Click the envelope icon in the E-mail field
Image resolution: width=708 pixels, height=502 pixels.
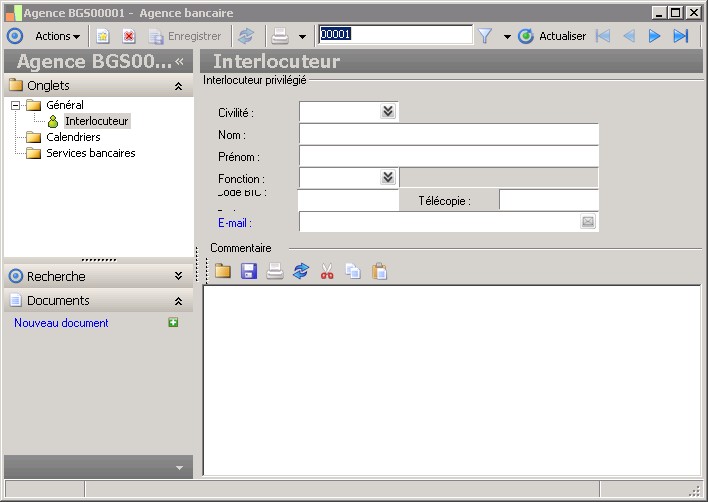(x=588, y=221)
